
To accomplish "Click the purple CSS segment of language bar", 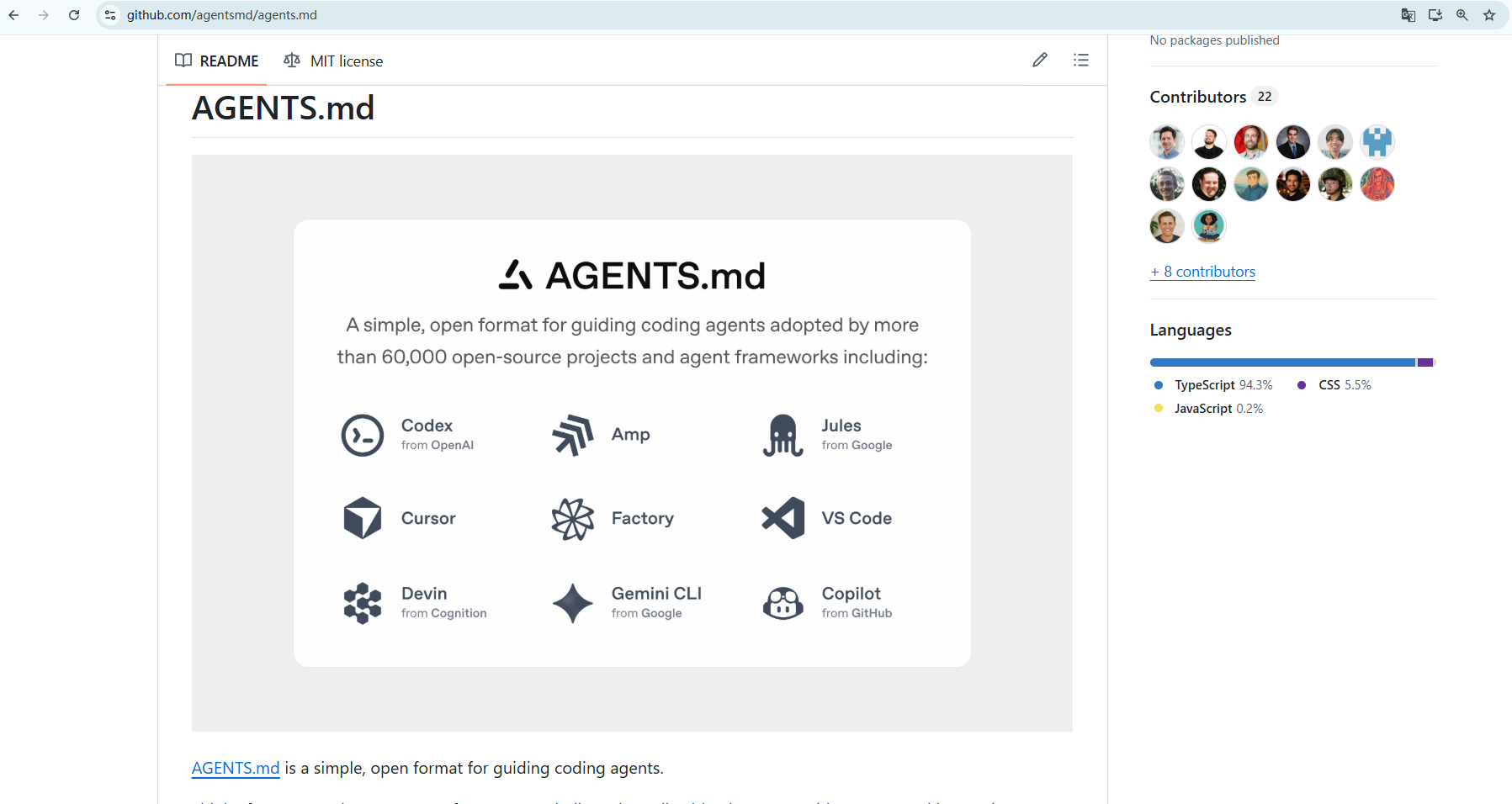I will pyautogui.click(x=1425, y=362).
